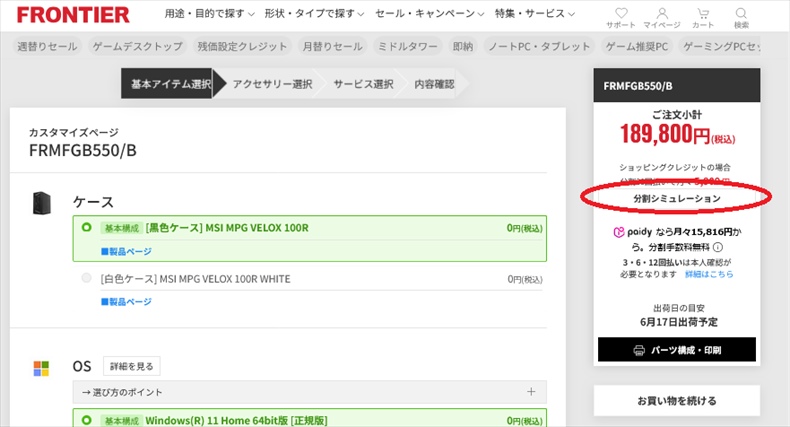Open 月替りセール tag
Viewport: 790px width, 427px height.
tap(333, 46)
